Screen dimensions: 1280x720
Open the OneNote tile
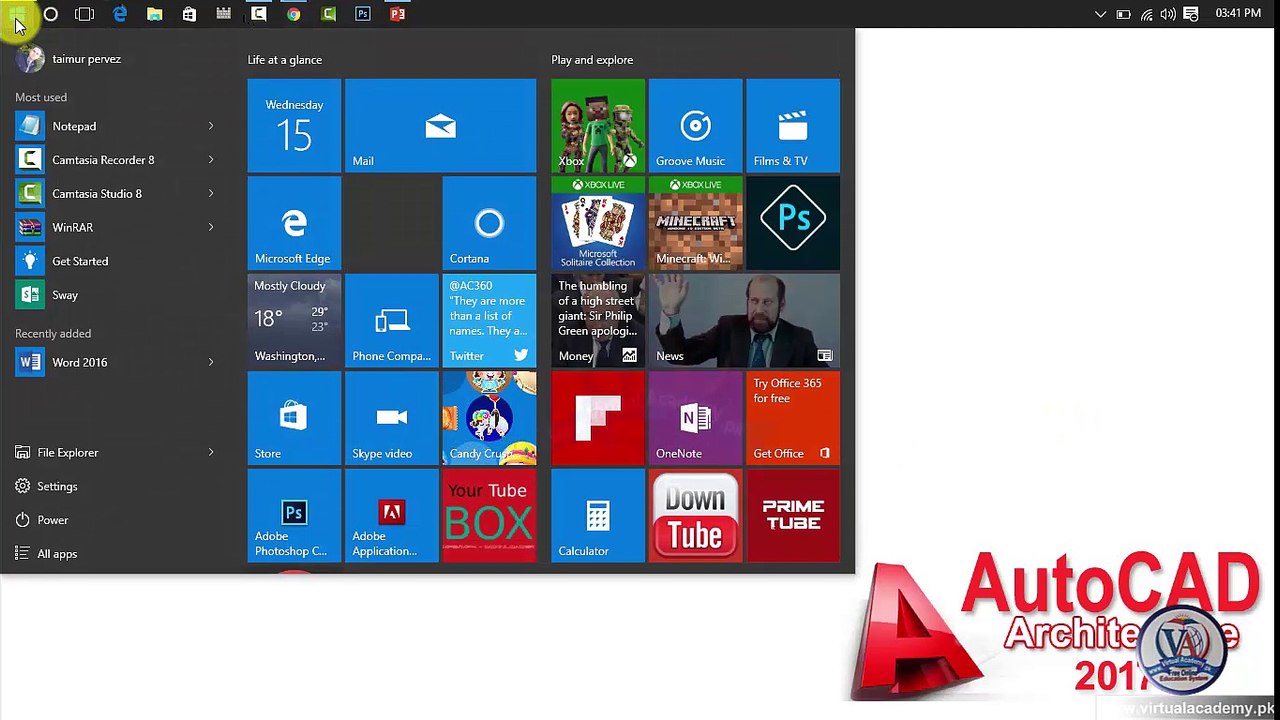[695, 419]
